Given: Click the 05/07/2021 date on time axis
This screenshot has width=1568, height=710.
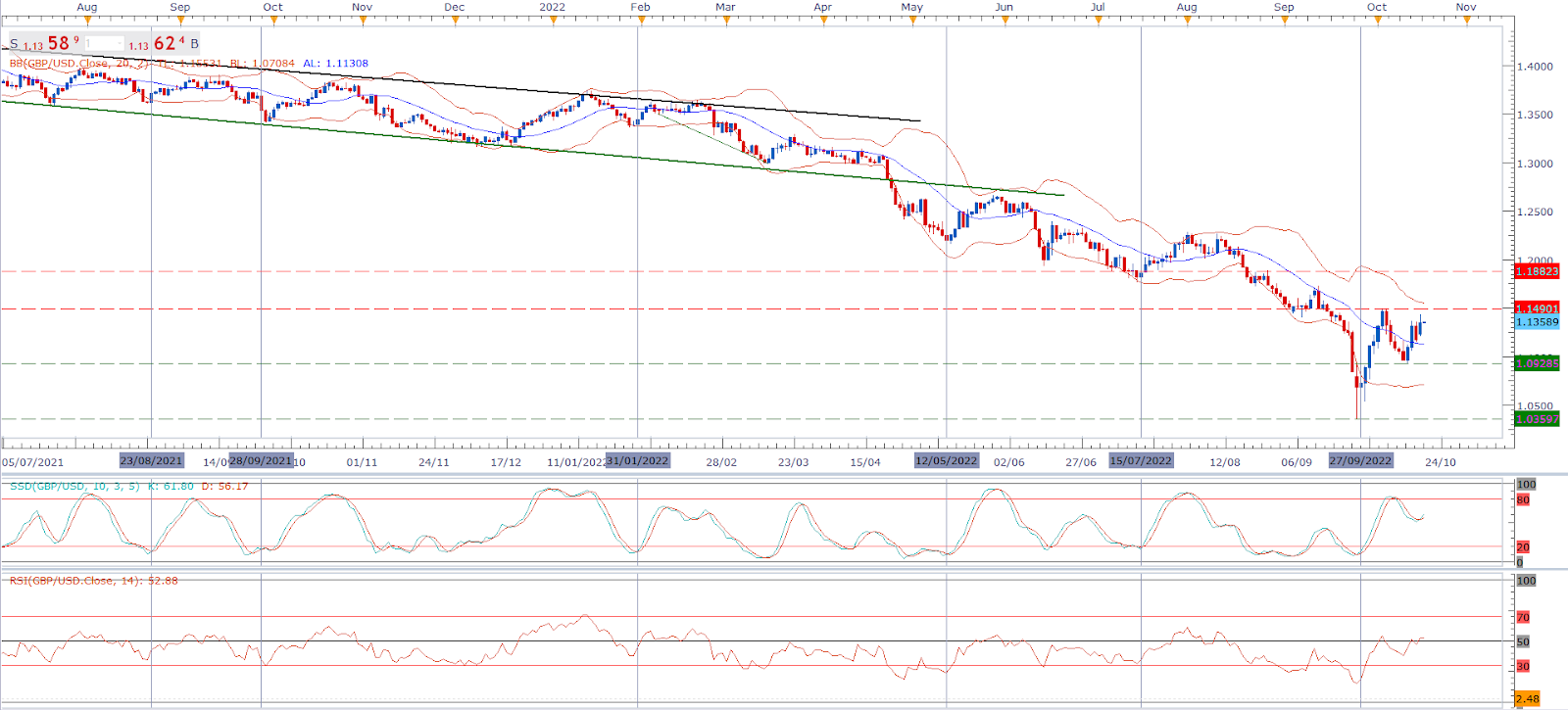Looking at the screenshot, I should click(32, 462).
